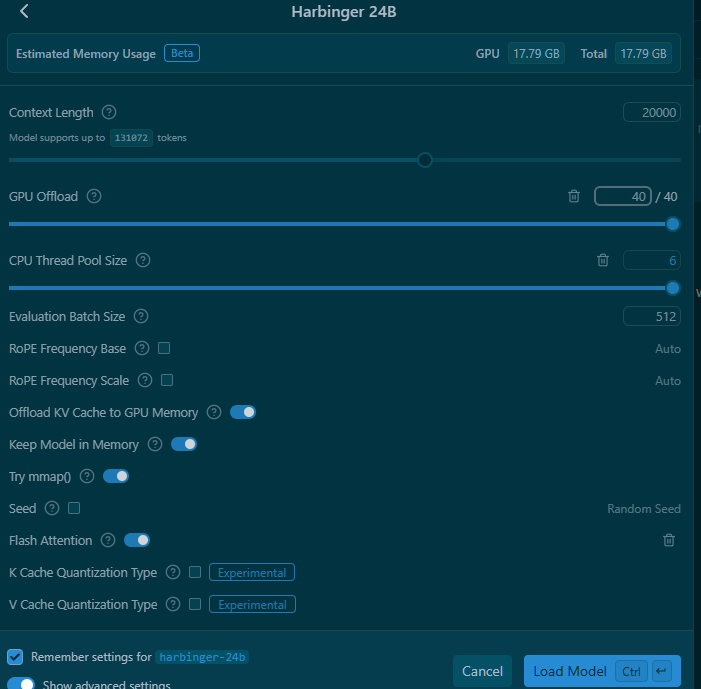
Task: Open help icon next to Seed
Action: pyautogui.click(x=52, y=508)
